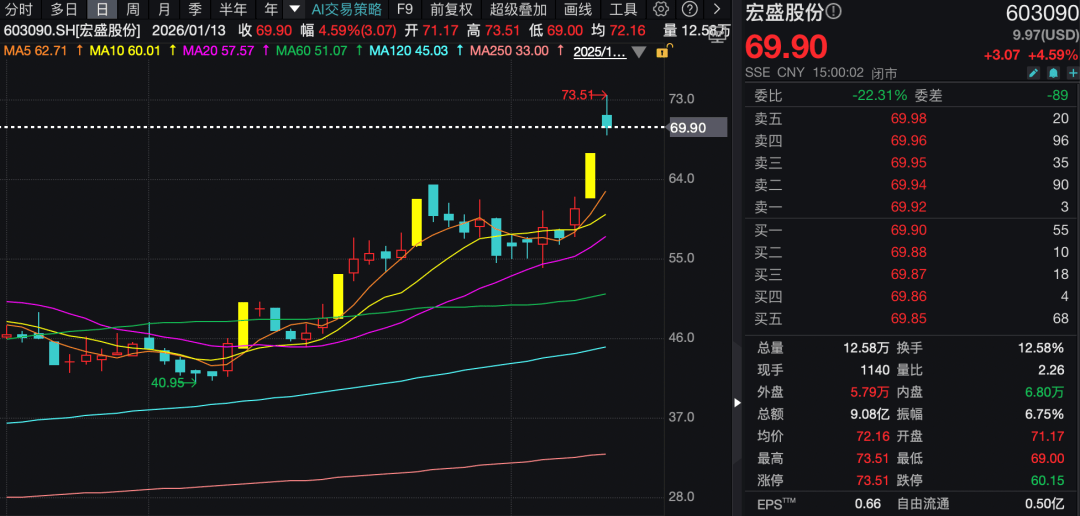Select the 周 weekly chart tab
The height and width of the screenshot is (516, 1080).
[x=132, y=9]
